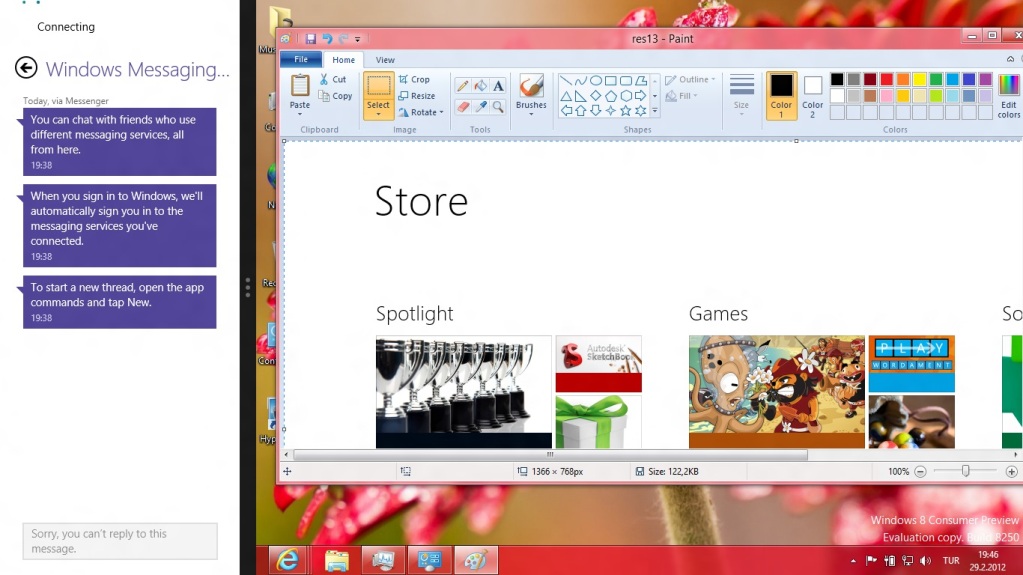This screenshot has height=575, width=1023.
Task: Choose the Text tool
Action: (x=498, y=86)
